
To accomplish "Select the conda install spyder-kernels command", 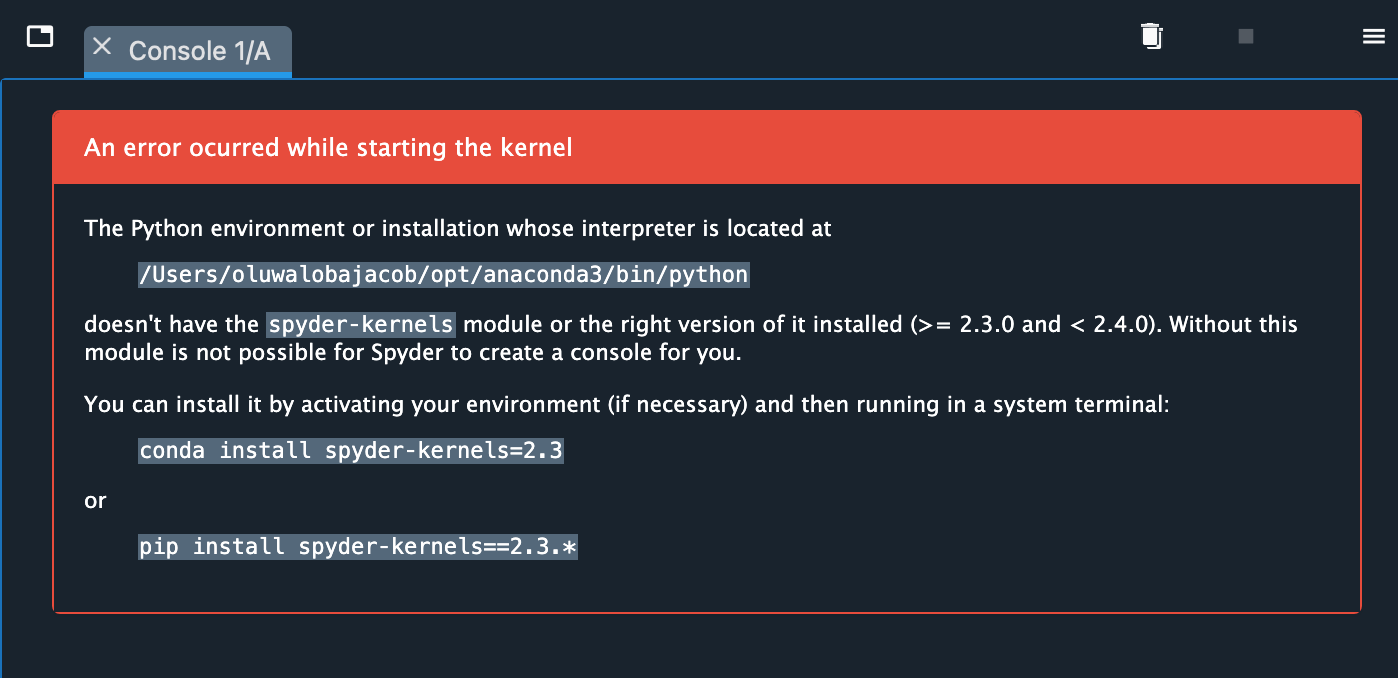I will pyautogui.click(x=350, y=450).
